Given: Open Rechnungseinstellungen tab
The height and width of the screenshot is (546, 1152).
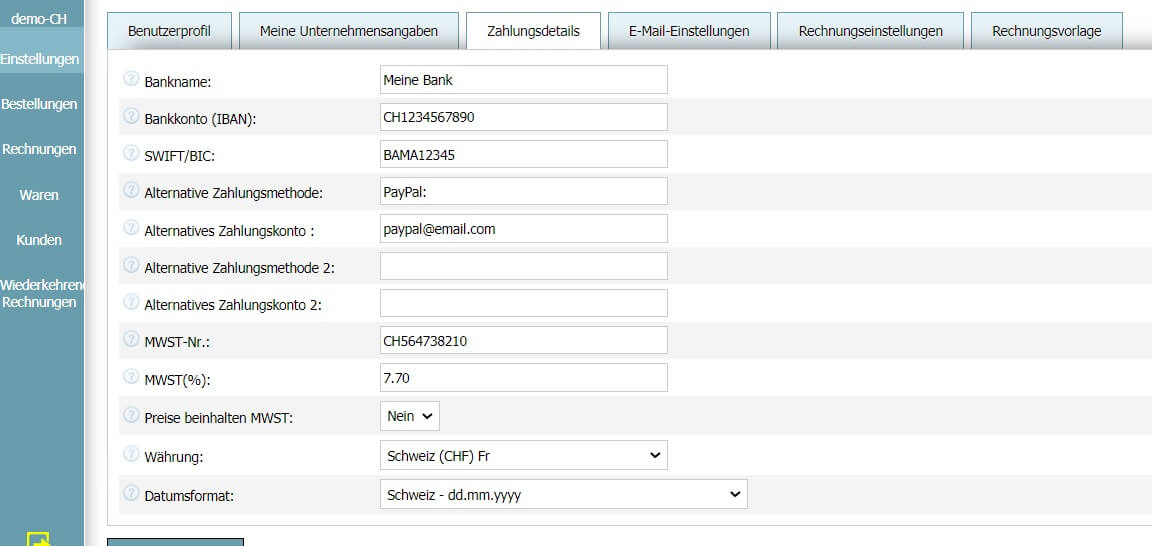Looking at the screenshot, I should pos(871,31).
